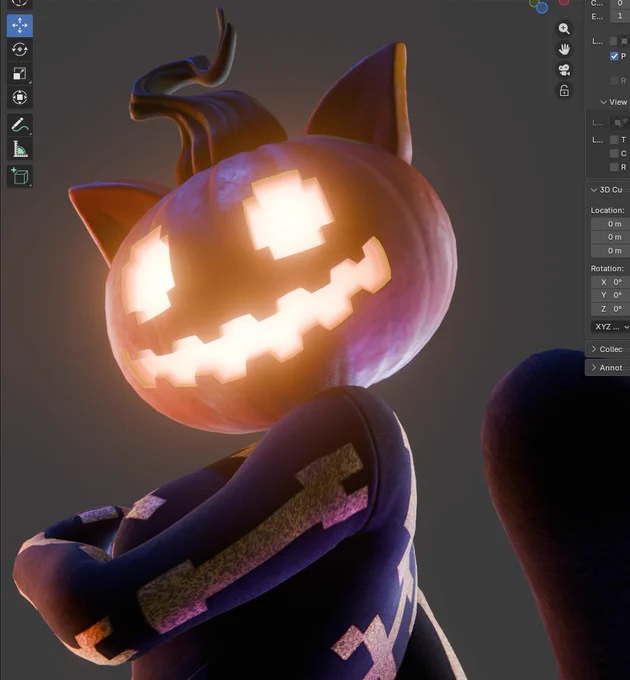The width and height of the screenshot is (630, 680).
Task: Enable the first L... checkbox above P
Action: pyautogui.click(x=614, y=41)
